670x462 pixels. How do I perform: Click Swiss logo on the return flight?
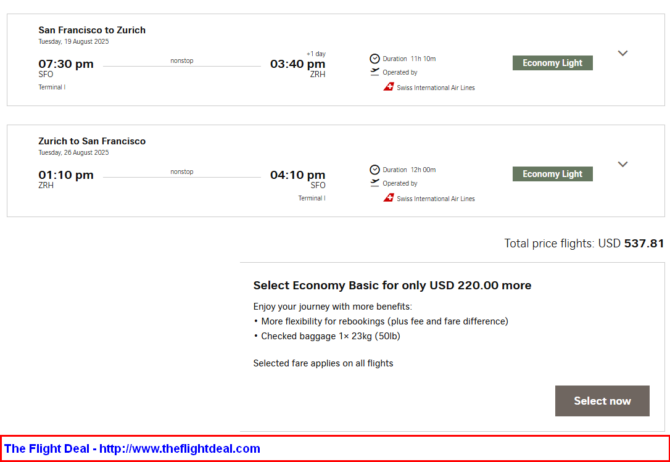coord(388,198)
